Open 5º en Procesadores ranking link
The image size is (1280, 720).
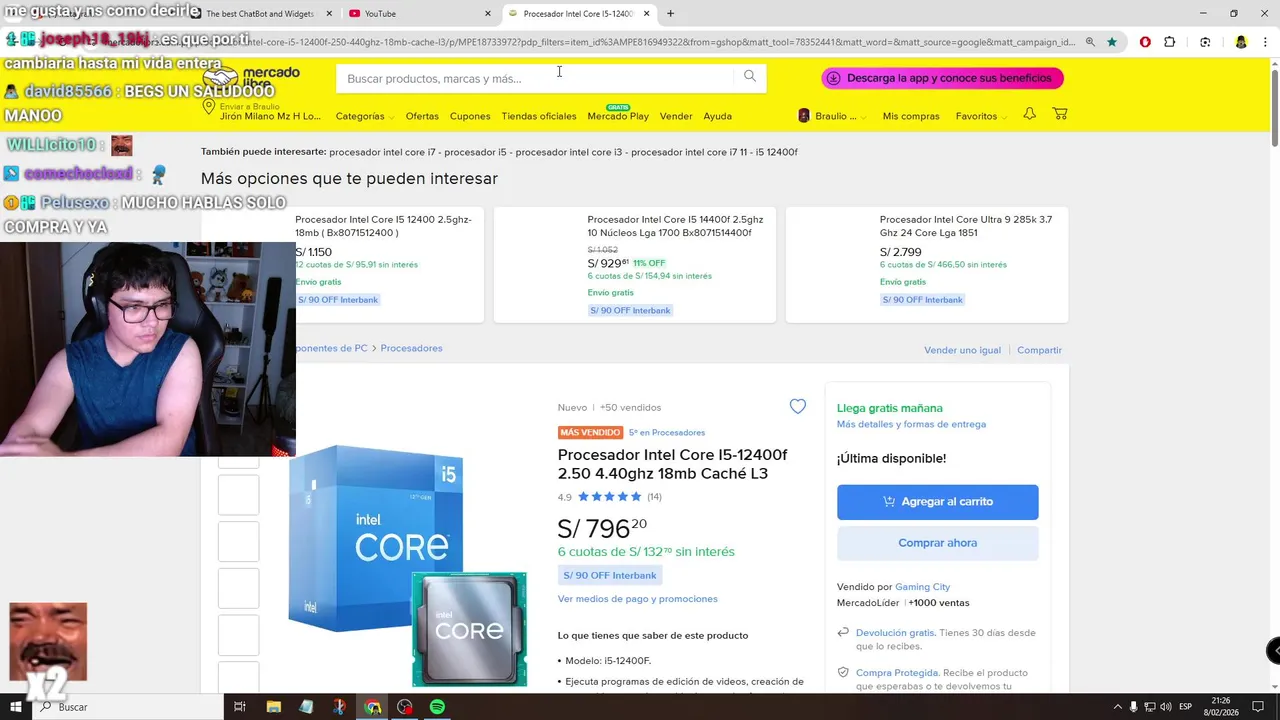point(667,433)
